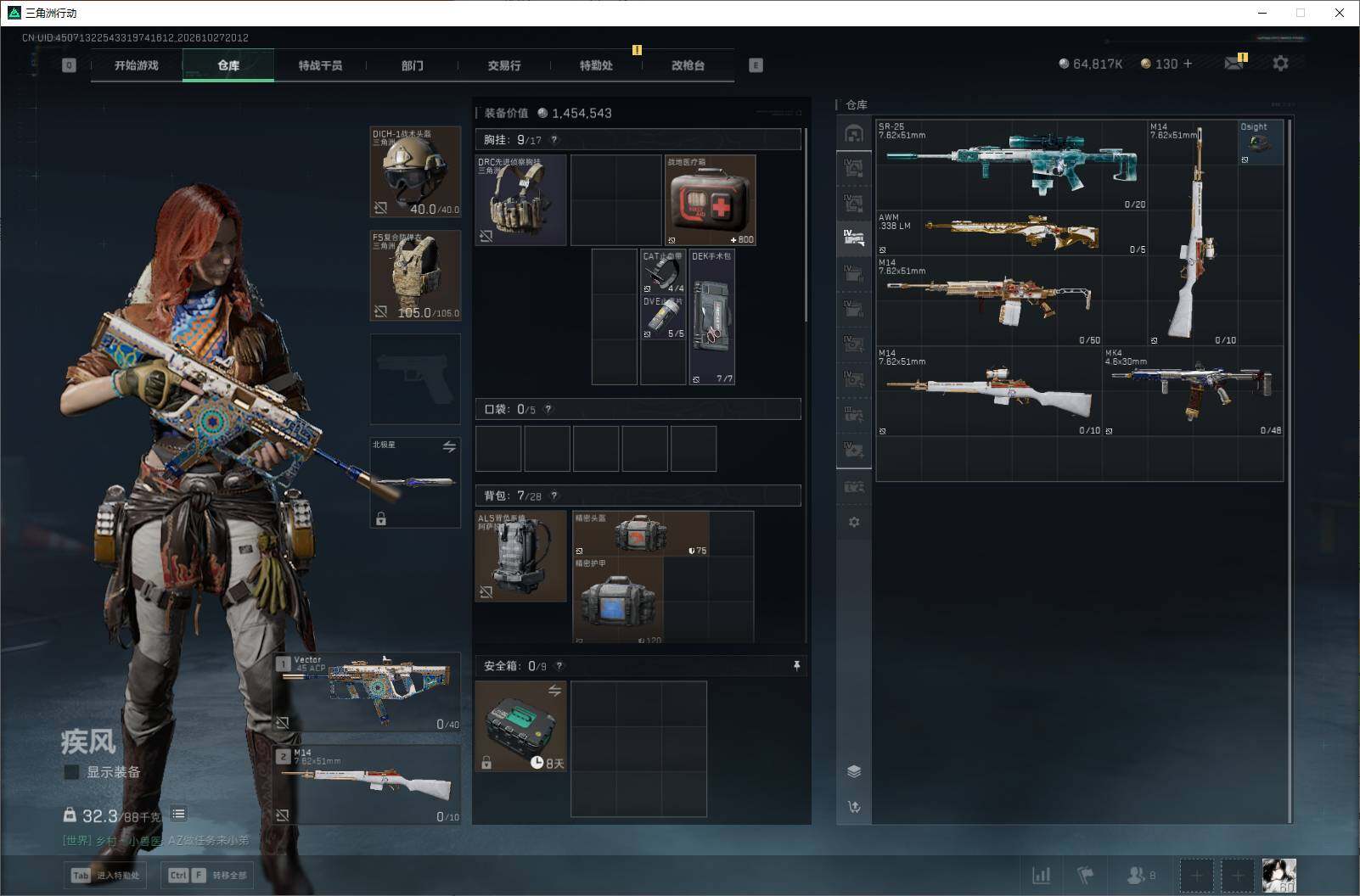Select the Osight item in warehouse

tap(1261, 143)
